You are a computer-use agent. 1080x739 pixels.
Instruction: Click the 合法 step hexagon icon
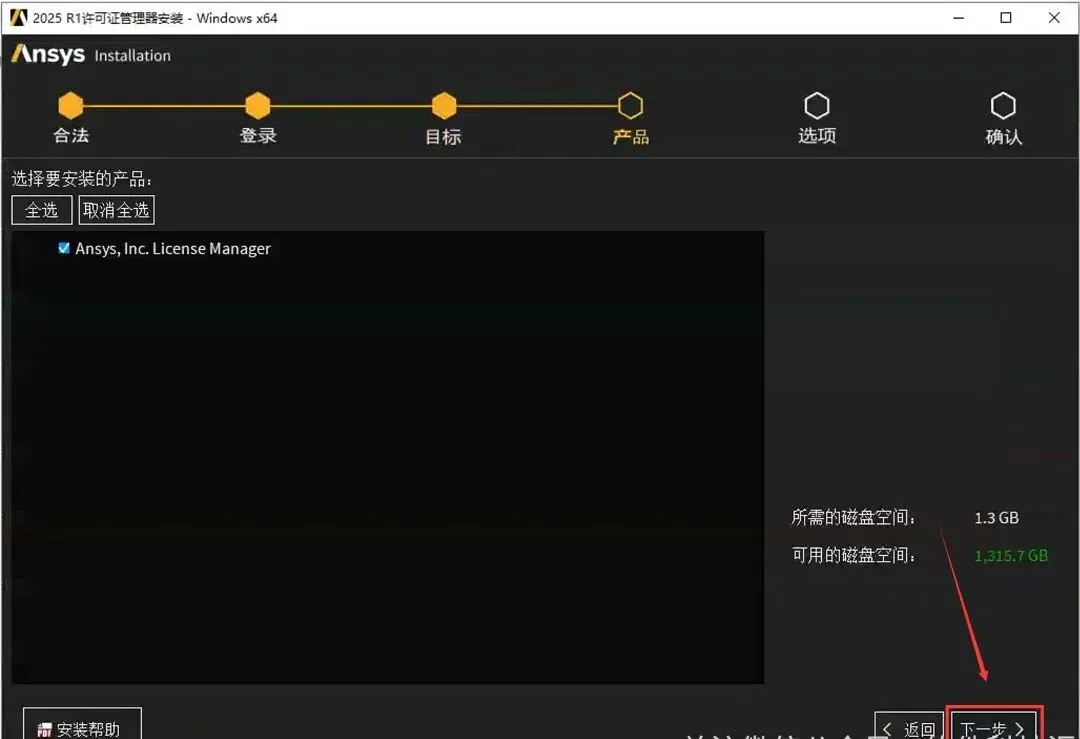coord(70,106)
